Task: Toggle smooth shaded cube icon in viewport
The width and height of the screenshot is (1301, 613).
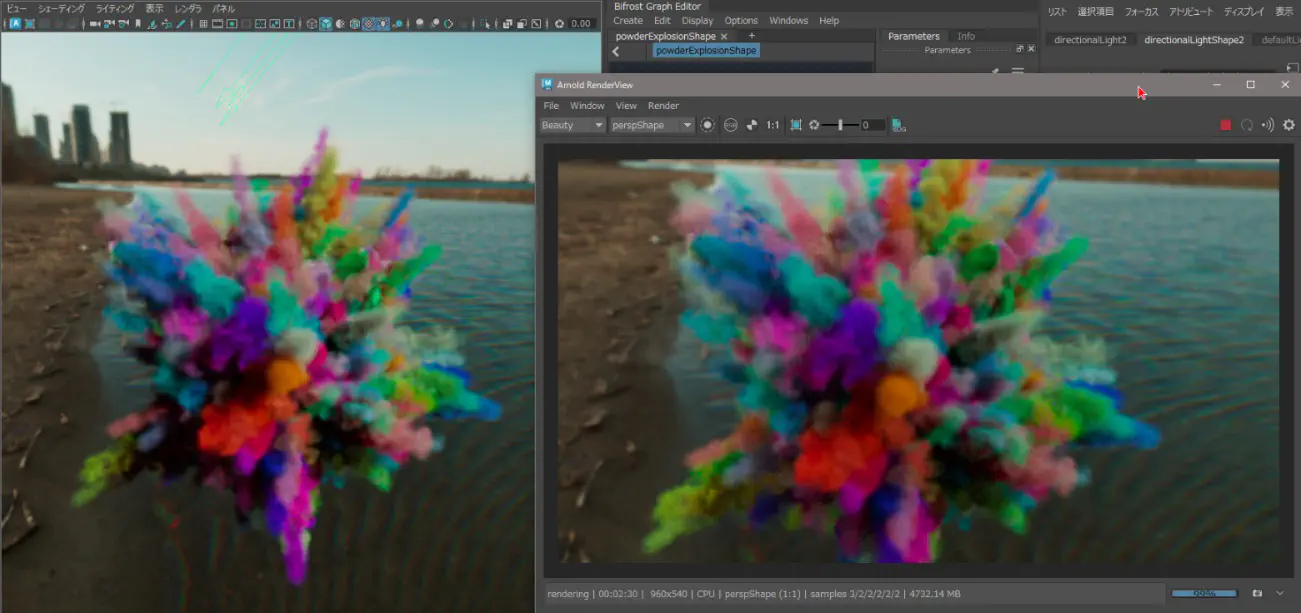Action: [x=326, y=23]
